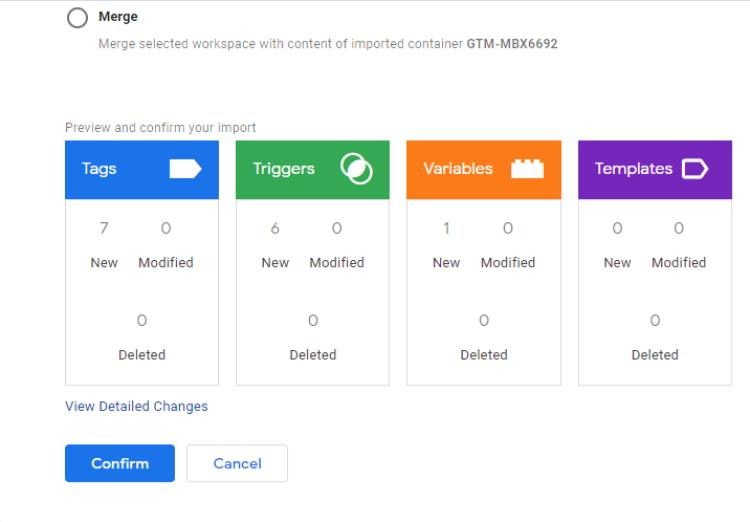
Task: Click the purple Templates card header
Action: click(x=655, y=169)
